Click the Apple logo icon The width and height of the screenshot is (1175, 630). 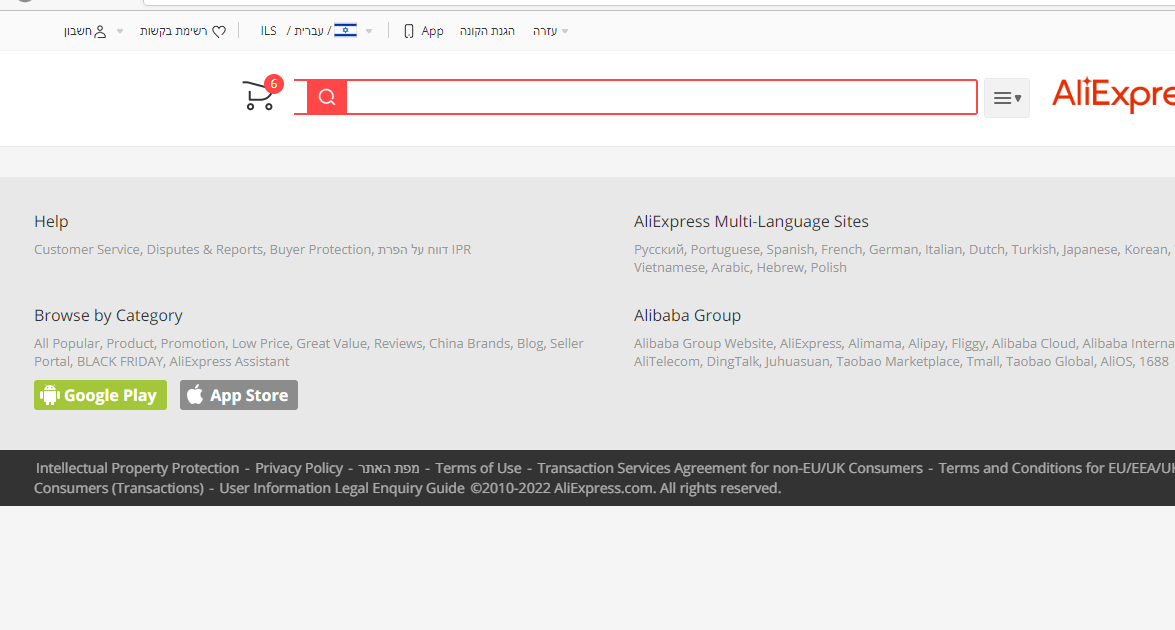[195, 394]
